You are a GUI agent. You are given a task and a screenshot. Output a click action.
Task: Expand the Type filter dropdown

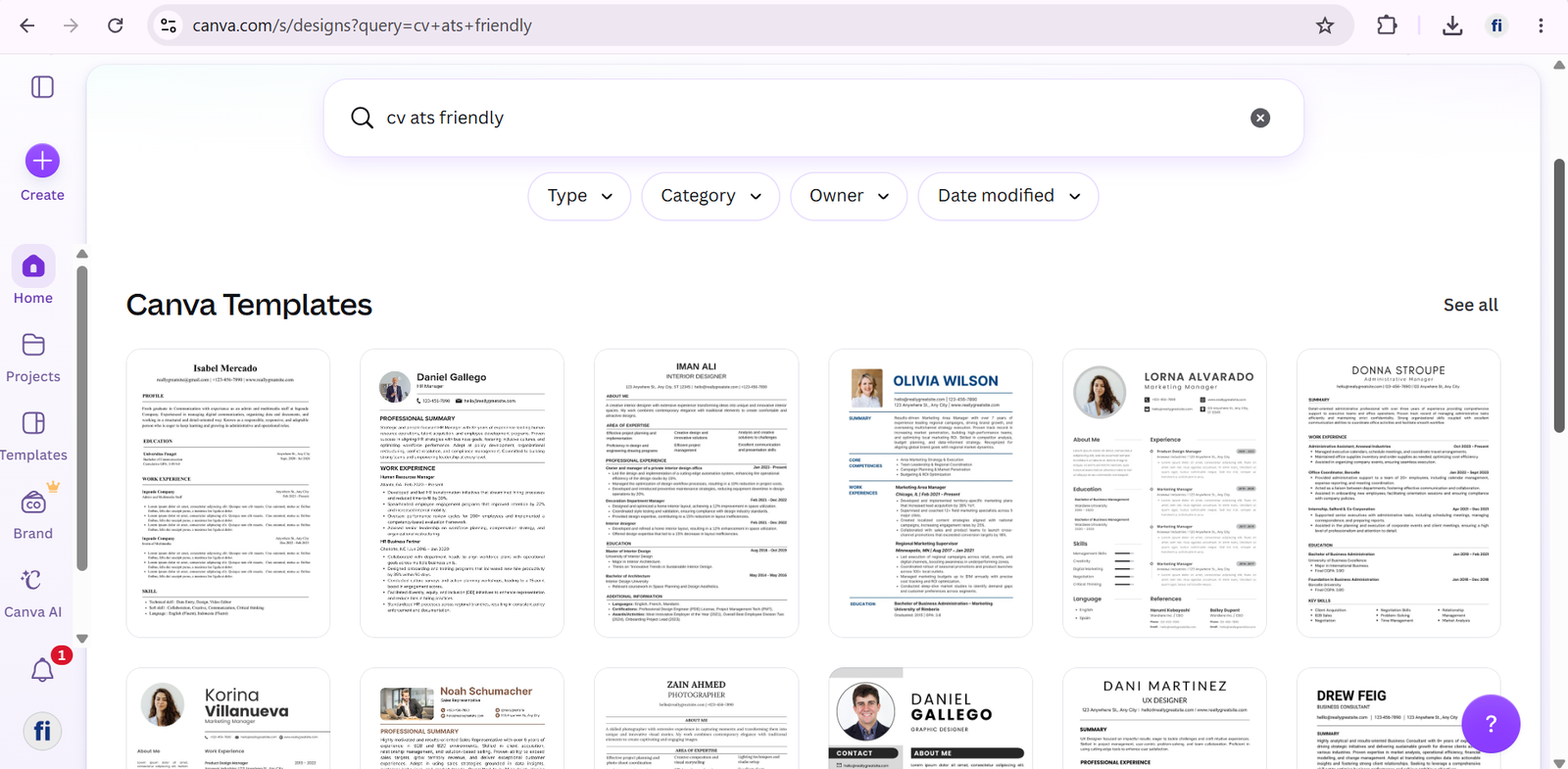click(579, 196)
